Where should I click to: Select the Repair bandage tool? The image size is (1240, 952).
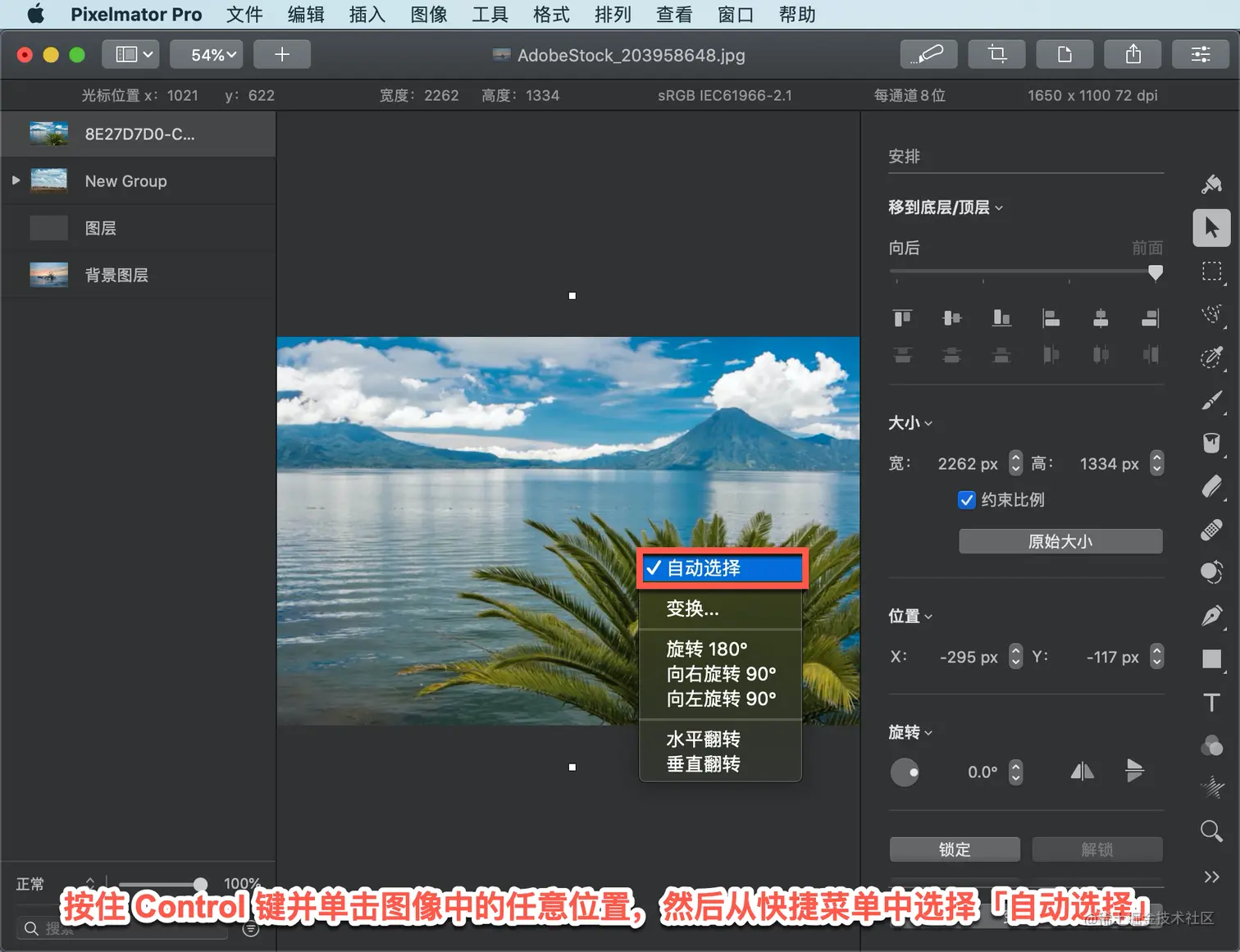tap(1211, 530)
